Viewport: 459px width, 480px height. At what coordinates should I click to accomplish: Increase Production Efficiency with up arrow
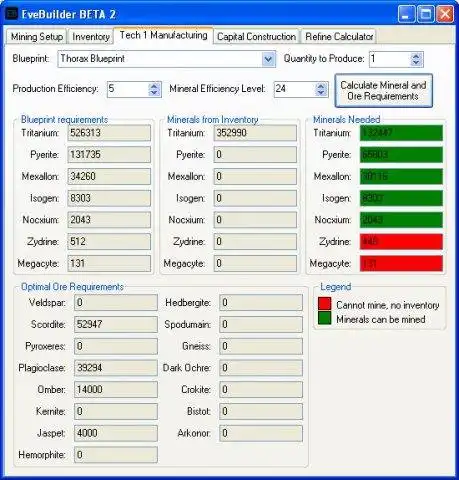pyautogui.click(x=154, y=86)
